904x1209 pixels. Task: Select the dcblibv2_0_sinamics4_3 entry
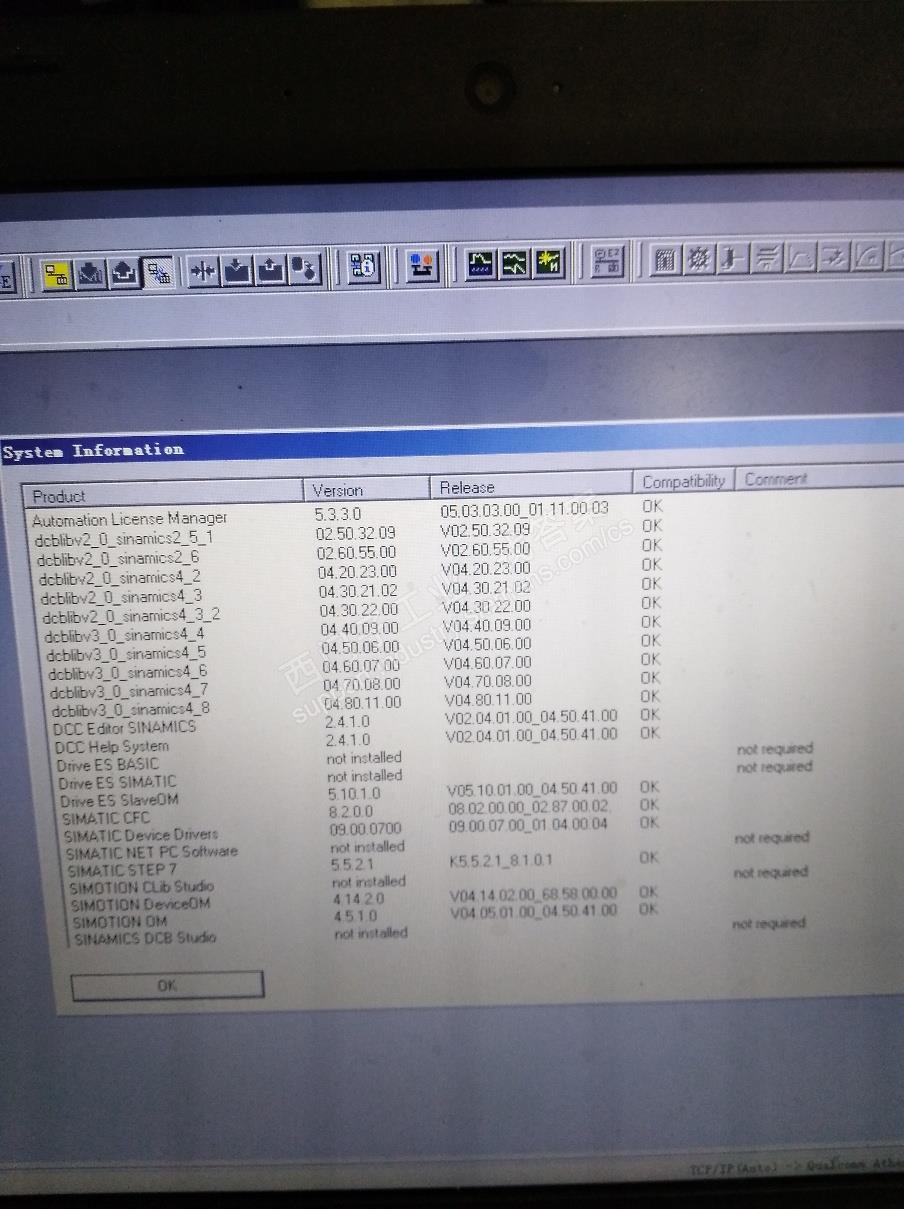click(x=122, y=597)
